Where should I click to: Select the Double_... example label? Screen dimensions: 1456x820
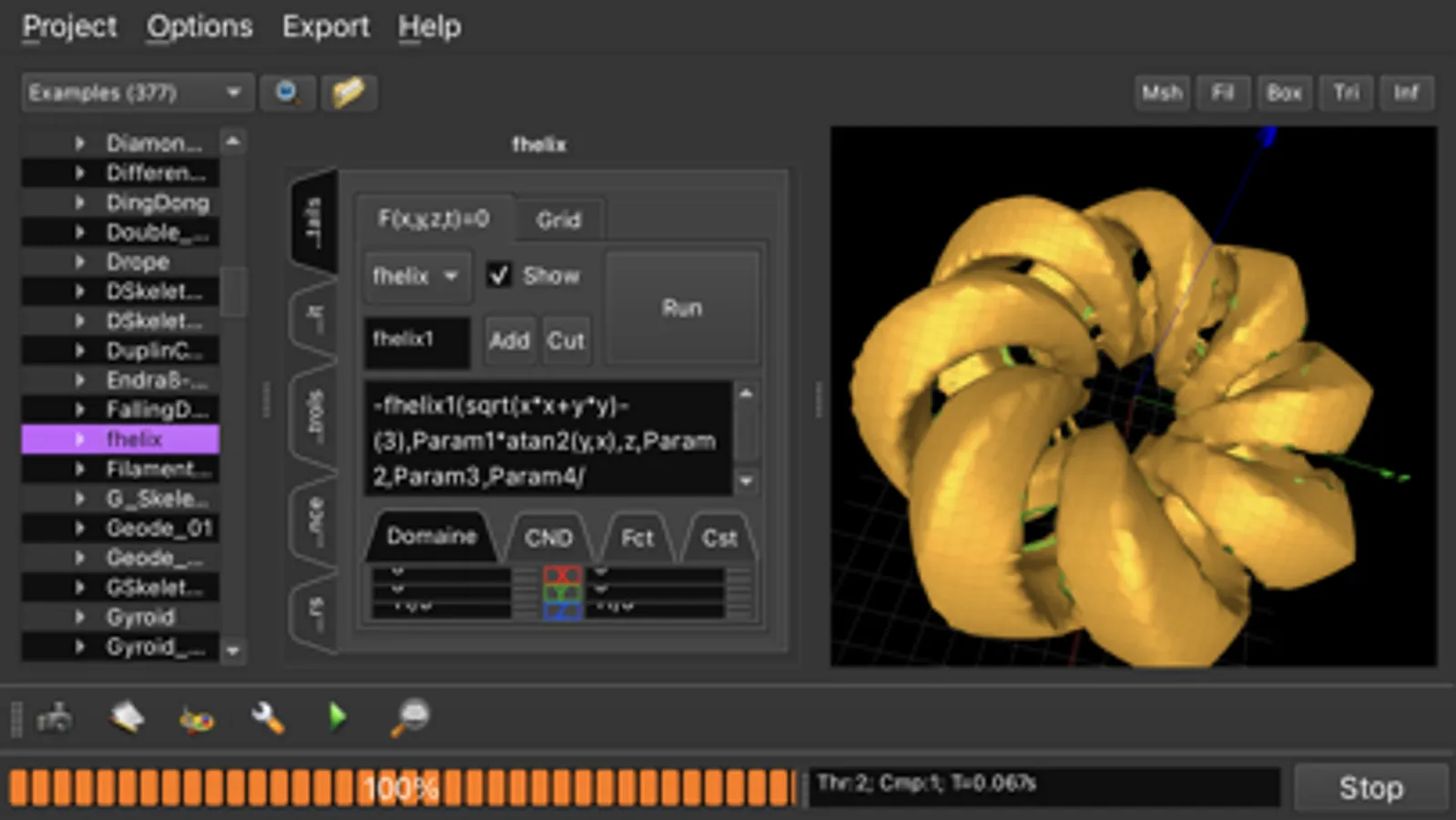click(157, 232)
